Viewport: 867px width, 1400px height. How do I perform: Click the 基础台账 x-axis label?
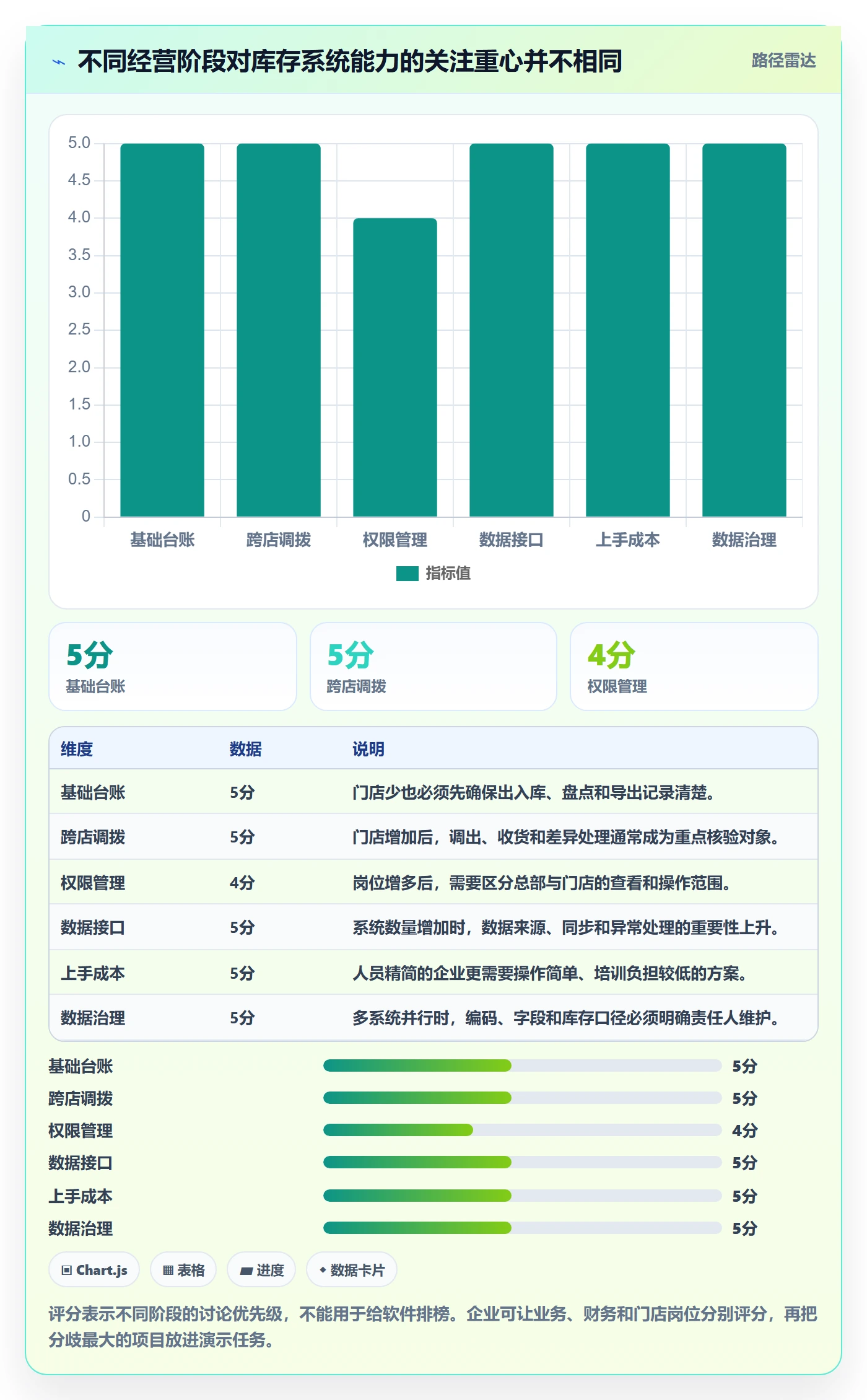(x=162, y=540)
